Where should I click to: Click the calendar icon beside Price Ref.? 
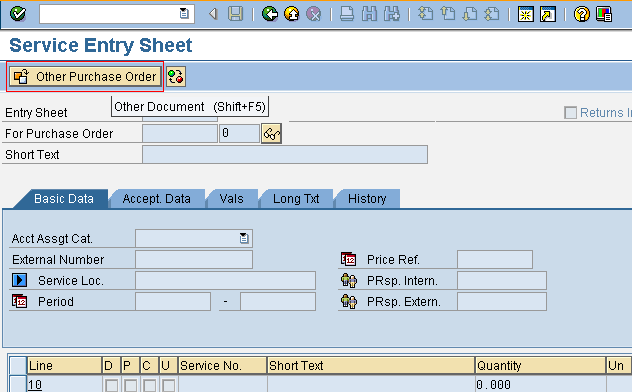pyautogui.click(x=349, y=259)
